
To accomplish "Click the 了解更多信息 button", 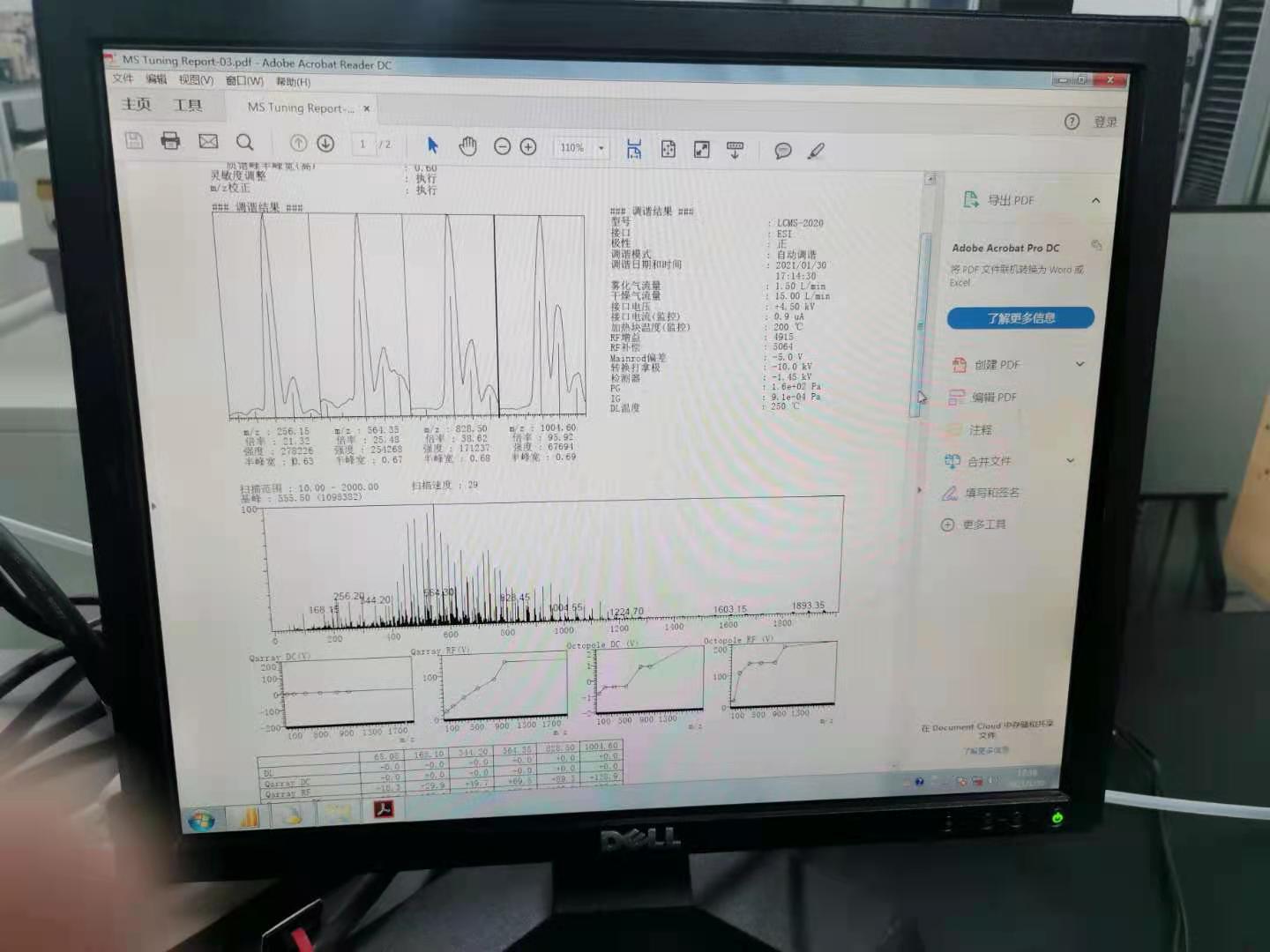I will tap(1020, 317).
